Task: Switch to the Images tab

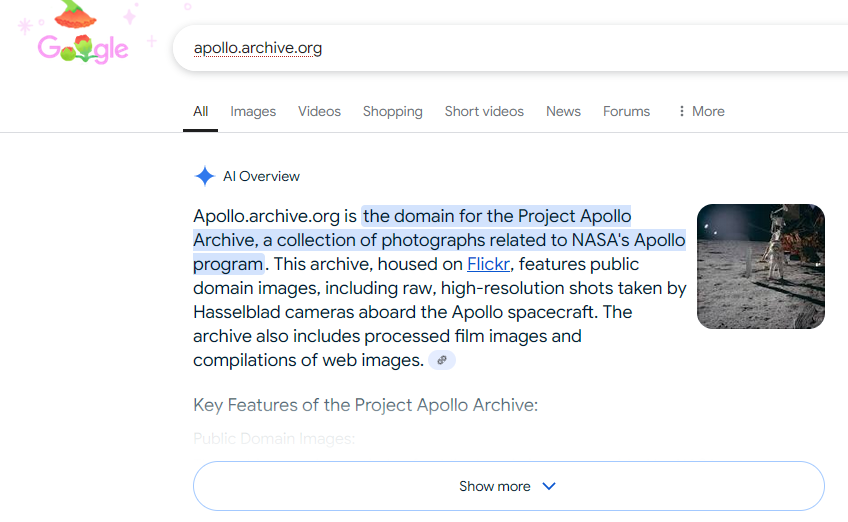Action: [253, 111]
